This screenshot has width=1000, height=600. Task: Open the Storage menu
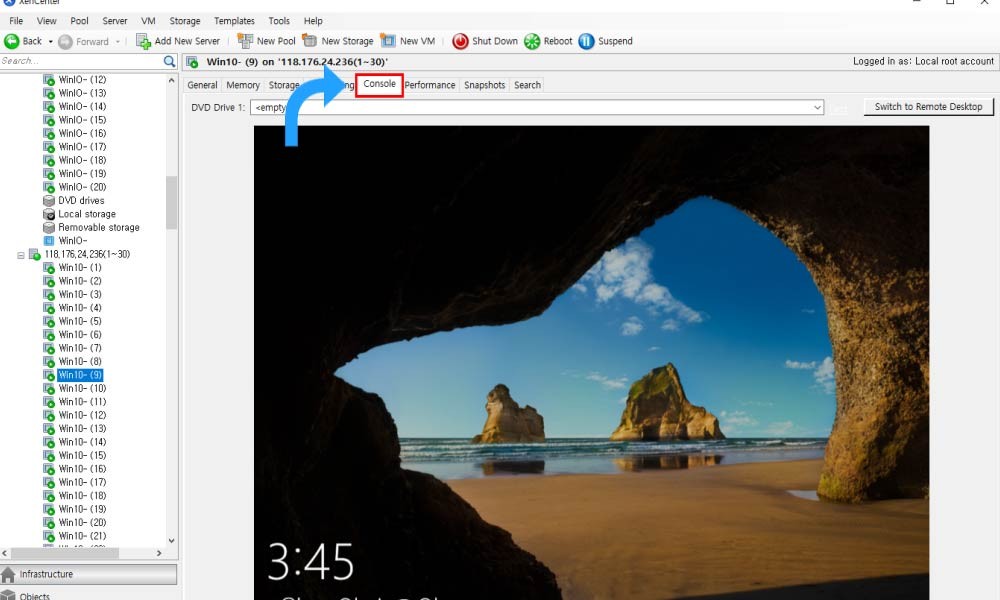pos(185,21)
